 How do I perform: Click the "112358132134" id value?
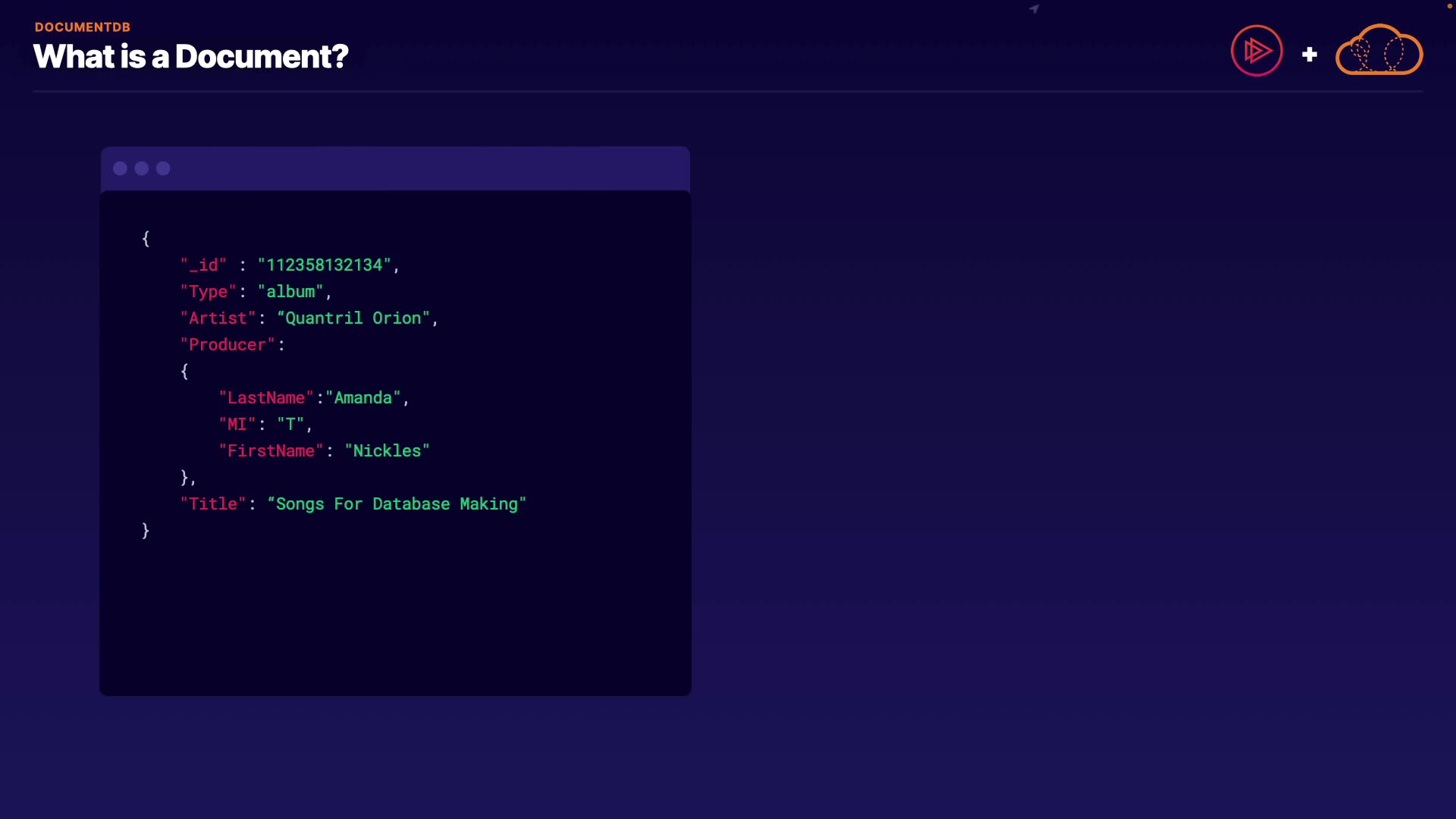pyautogui.click(x=324, y=265)
